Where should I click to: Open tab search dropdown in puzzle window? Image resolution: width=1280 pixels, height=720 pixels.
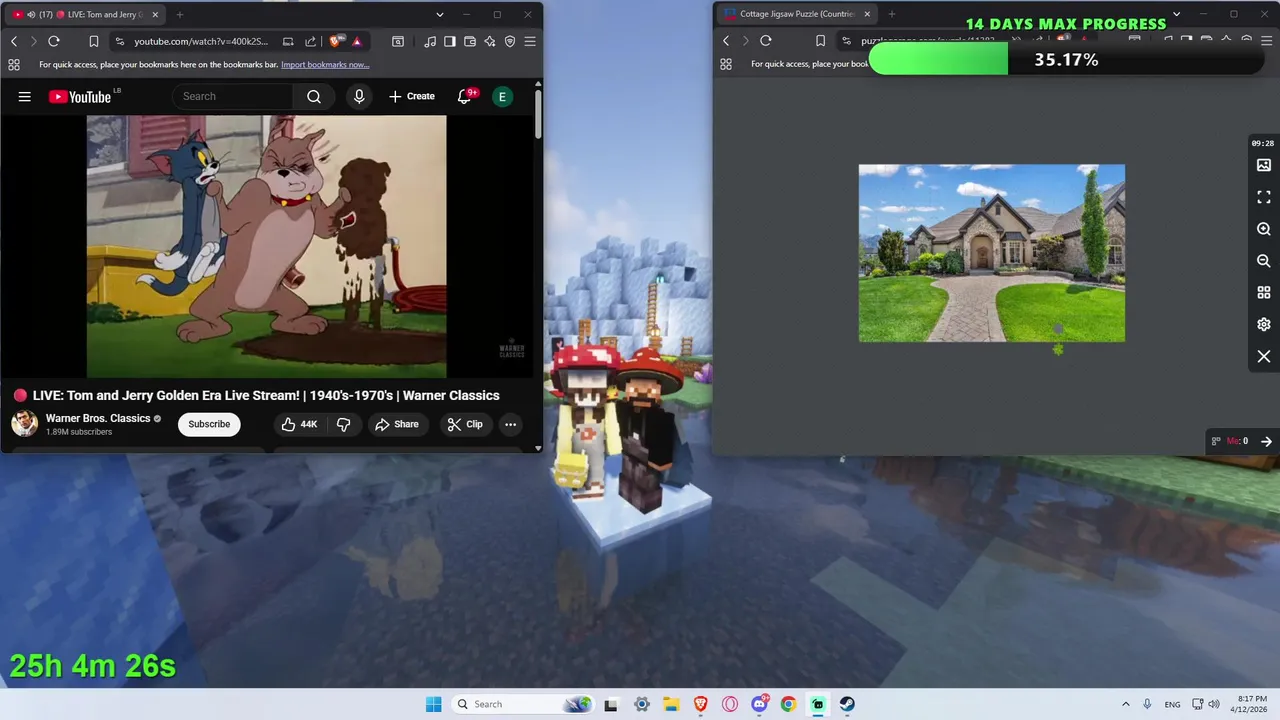pyautogui.click(x=1176, y=14)
